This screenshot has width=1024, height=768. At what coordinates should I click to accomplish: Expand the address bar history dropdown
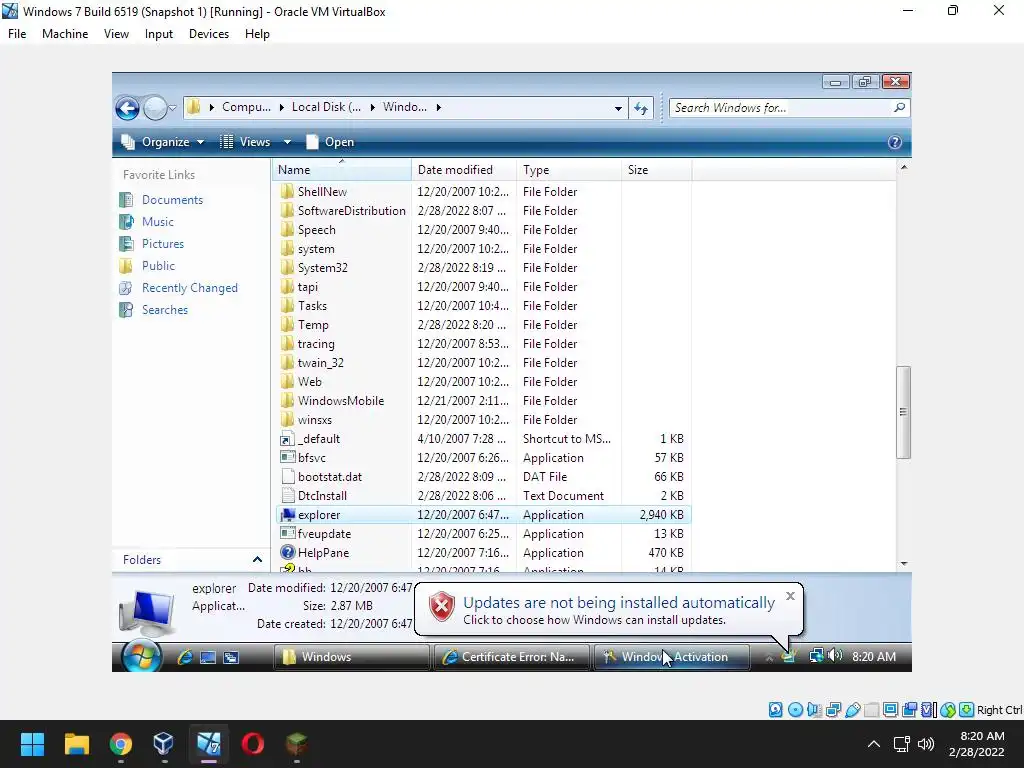tap(618, 108)
